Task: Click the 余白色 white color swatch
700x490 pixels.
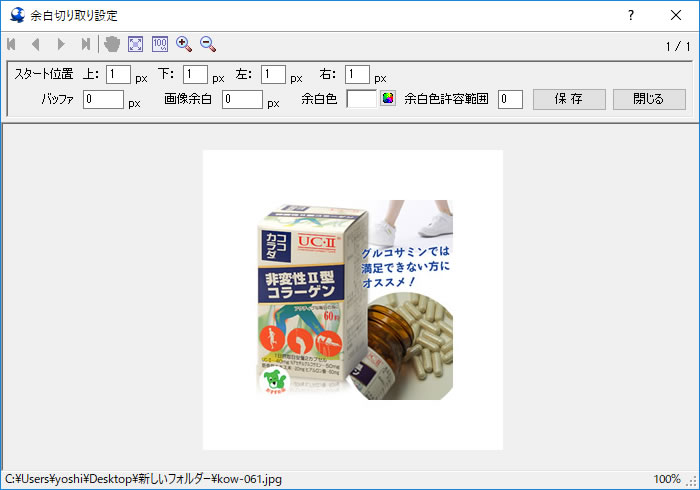Action: [362, 99]
